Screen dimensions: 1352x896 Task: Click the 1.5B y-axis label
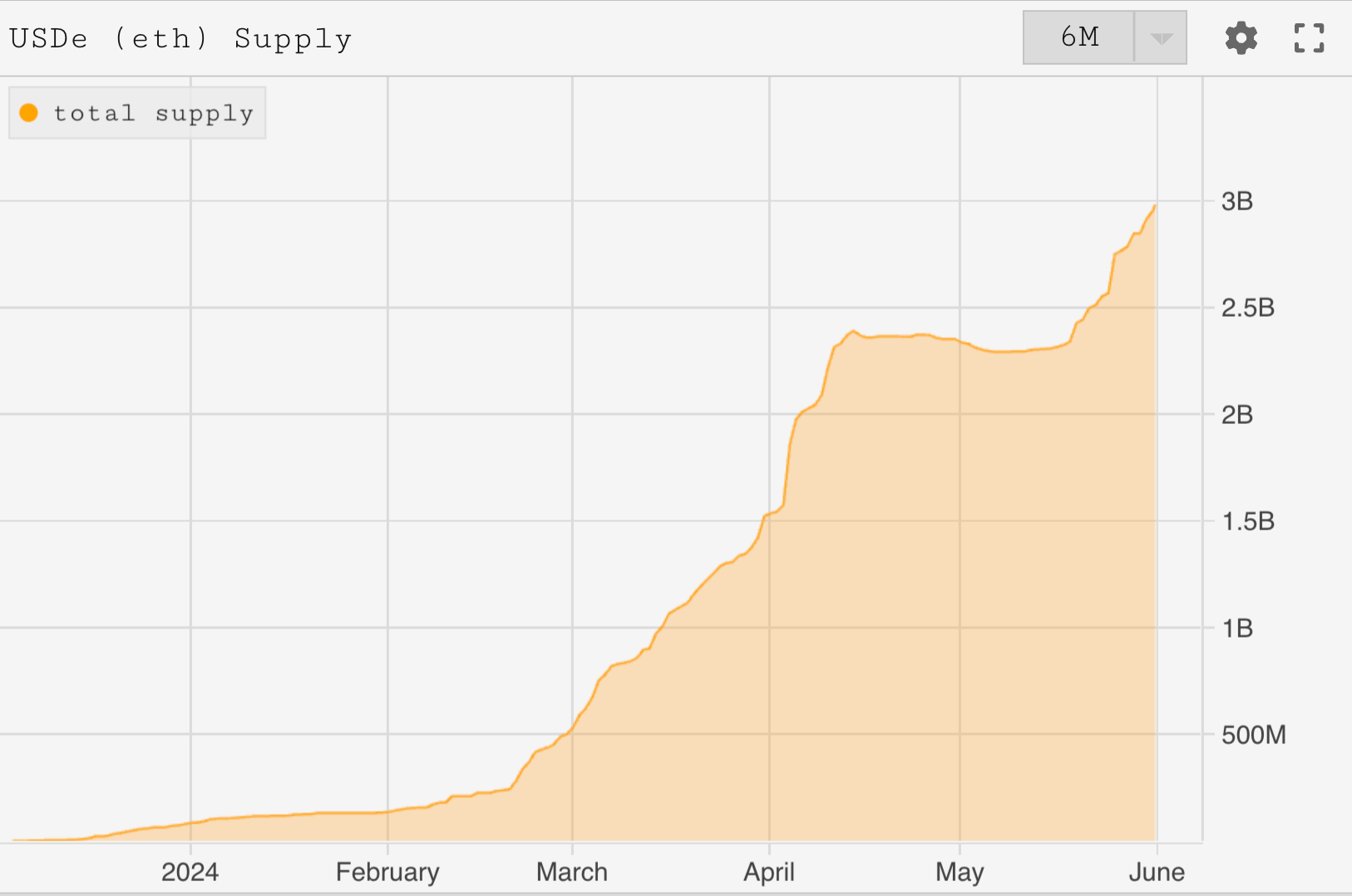(x=1247, y=521)
